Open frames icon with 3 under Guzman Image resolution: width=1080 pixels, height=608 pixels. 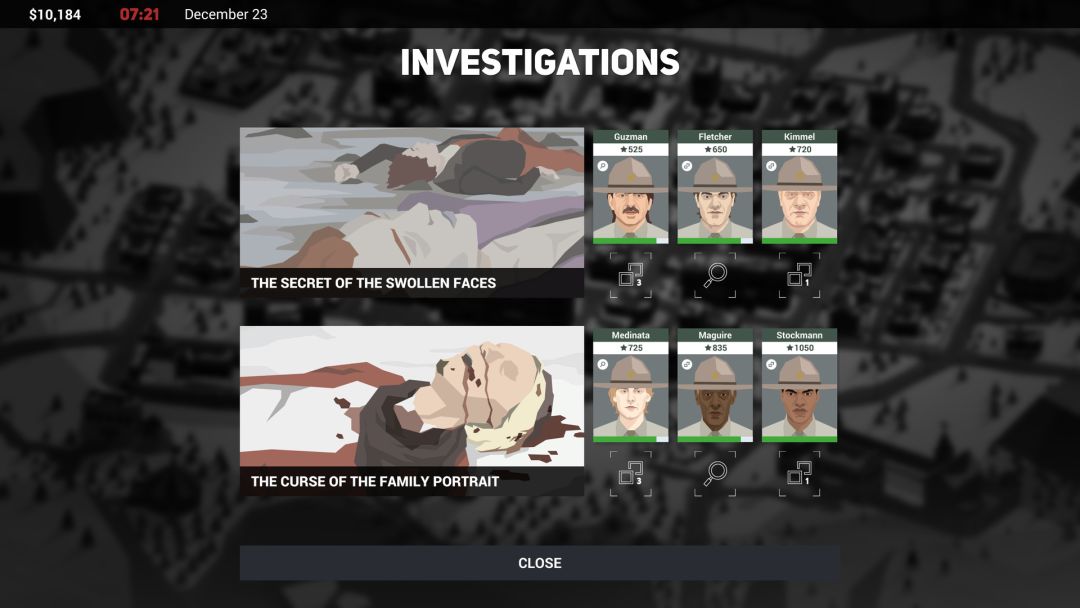[630, 275]
